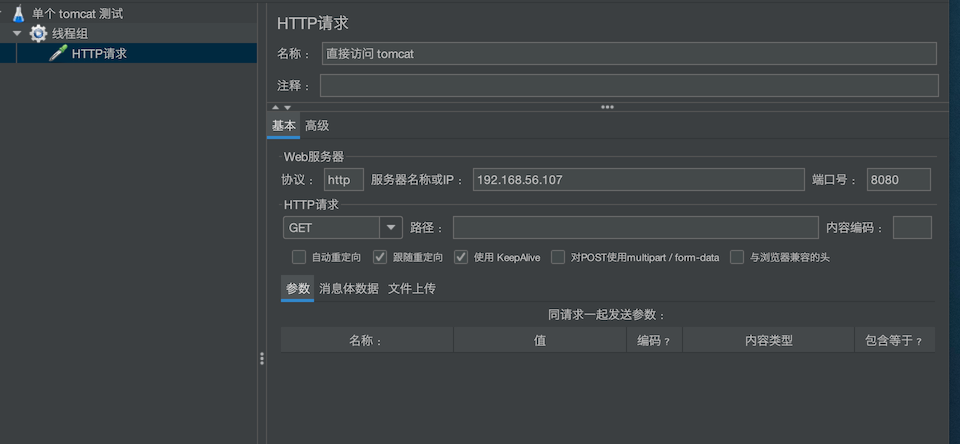Image resolution: width=960 pixels, height=444 pixels.
Task: Click the 内容类型 column header
Action: pyautogui.click(x=768, y=341)
